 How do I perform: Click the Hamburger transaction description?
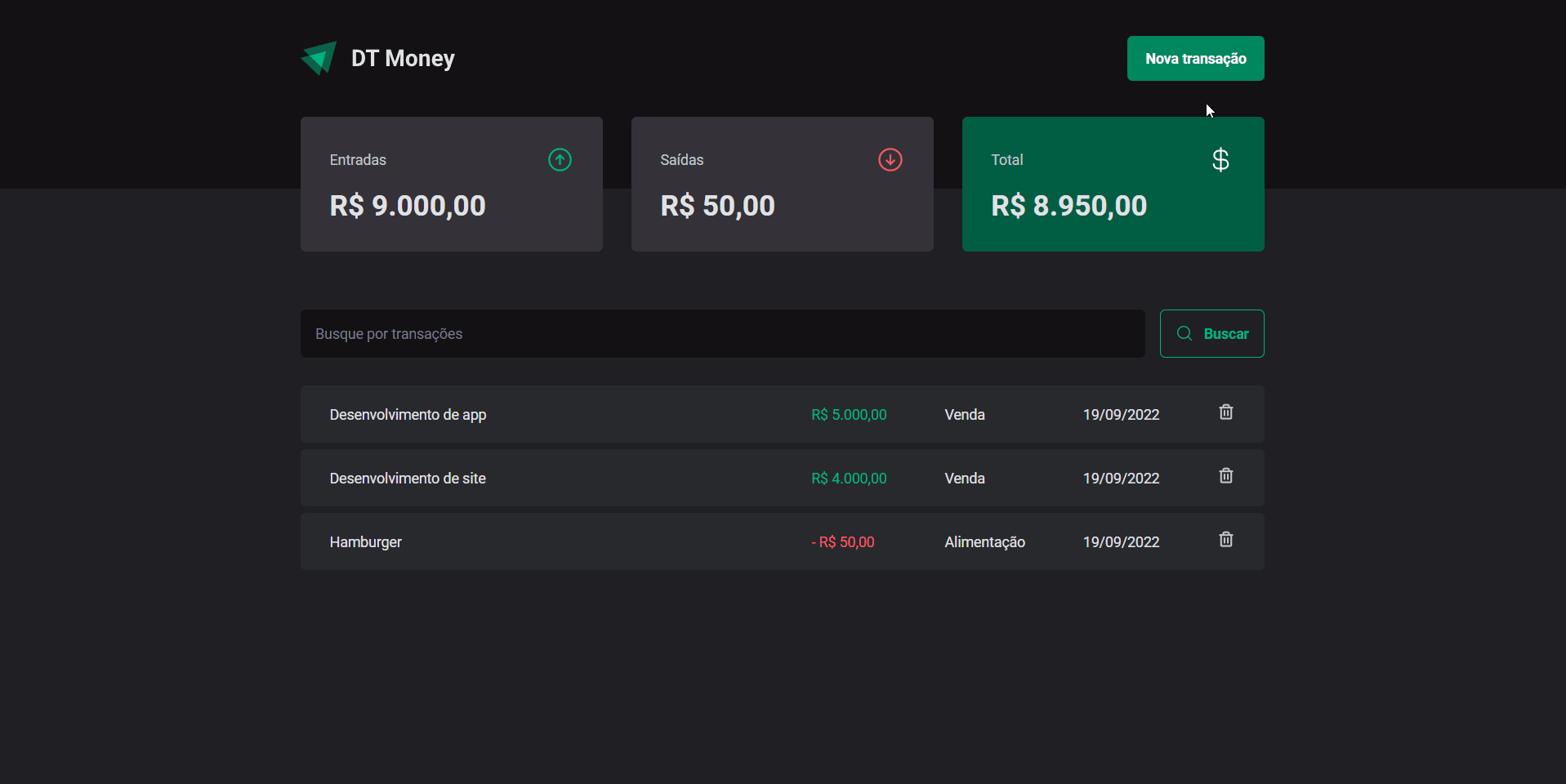[x=365, y=542]
